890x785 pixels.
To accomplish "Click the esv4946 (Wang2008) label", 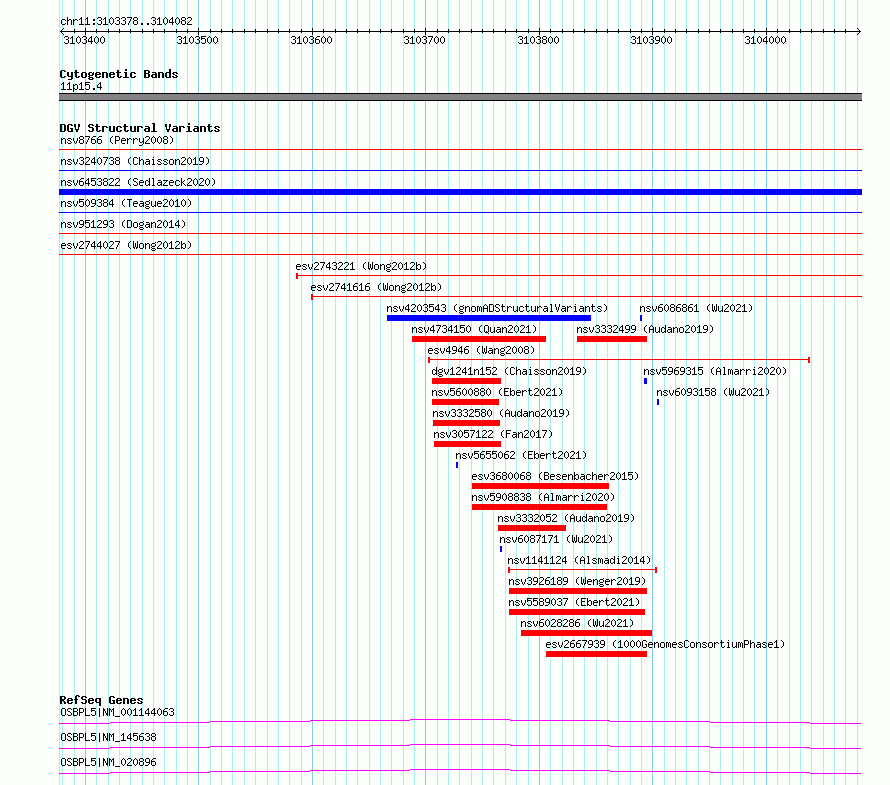I will point(481,350).
